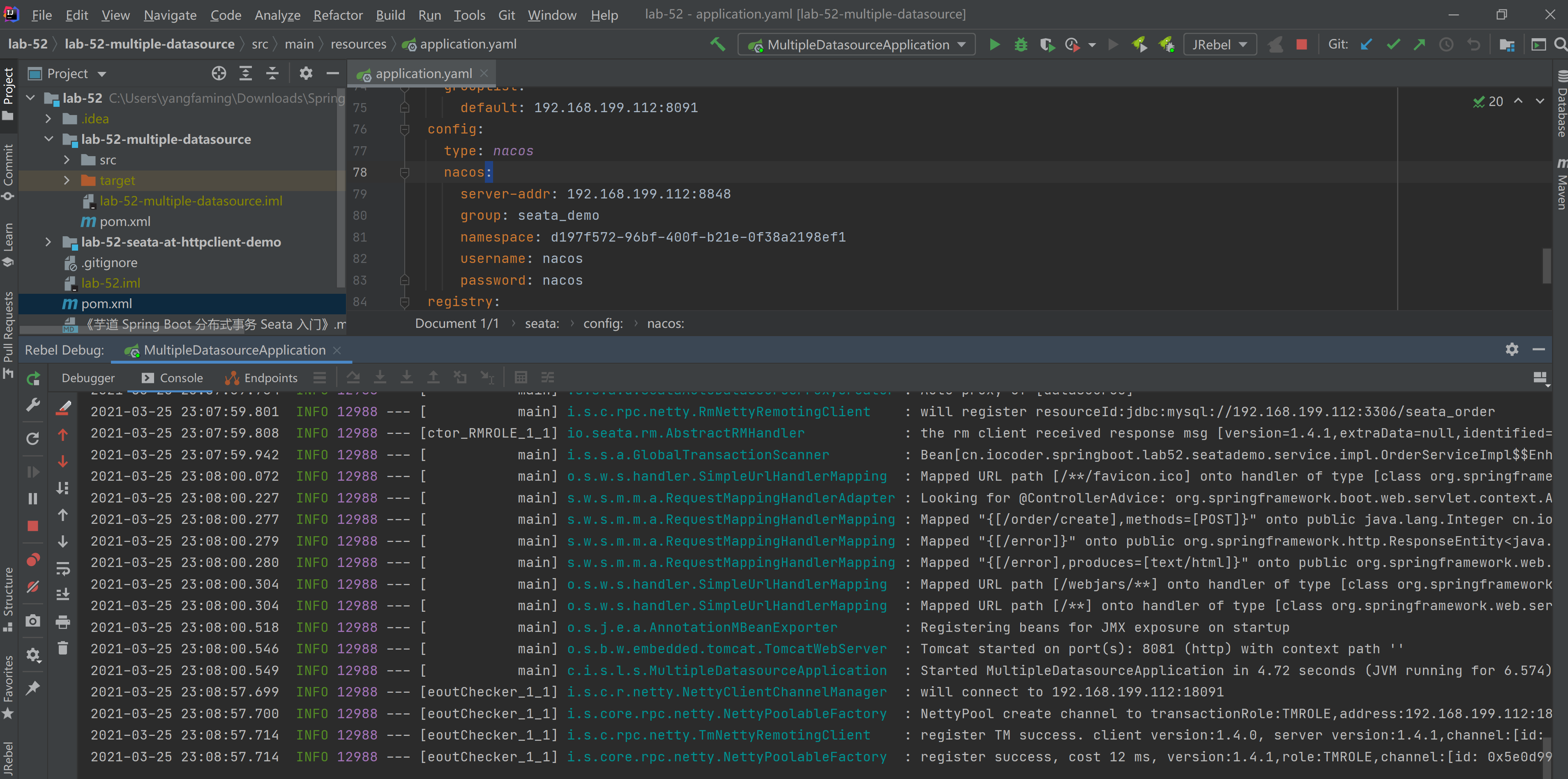
Task: Open the Tools menu
Action: pyautogui.click(x=469, y=15)
